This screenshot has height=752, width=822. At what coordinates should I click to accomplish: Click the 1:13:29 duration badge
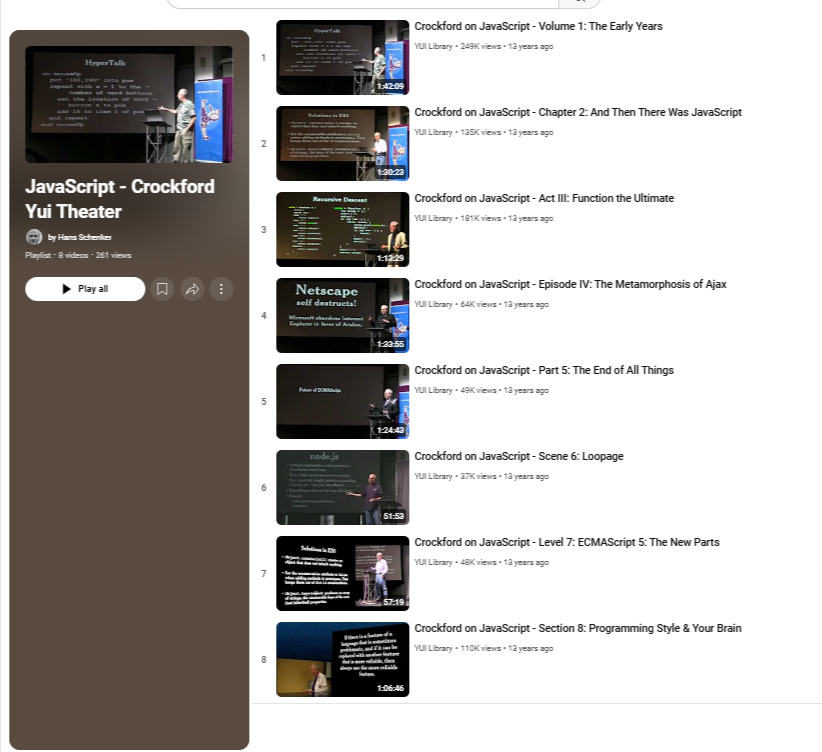(x=391, y=258)
